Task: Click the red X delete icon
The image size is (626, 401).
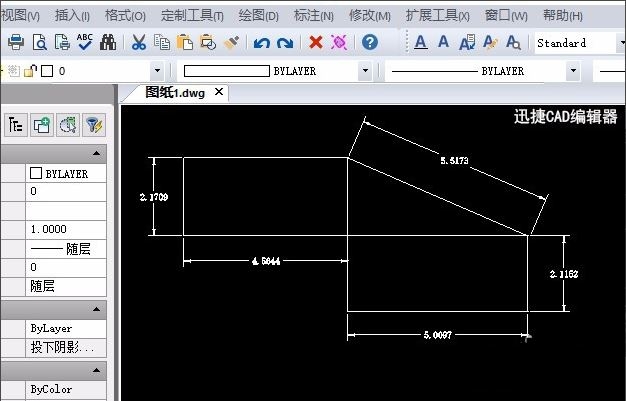Action: [x=316, y=42]
